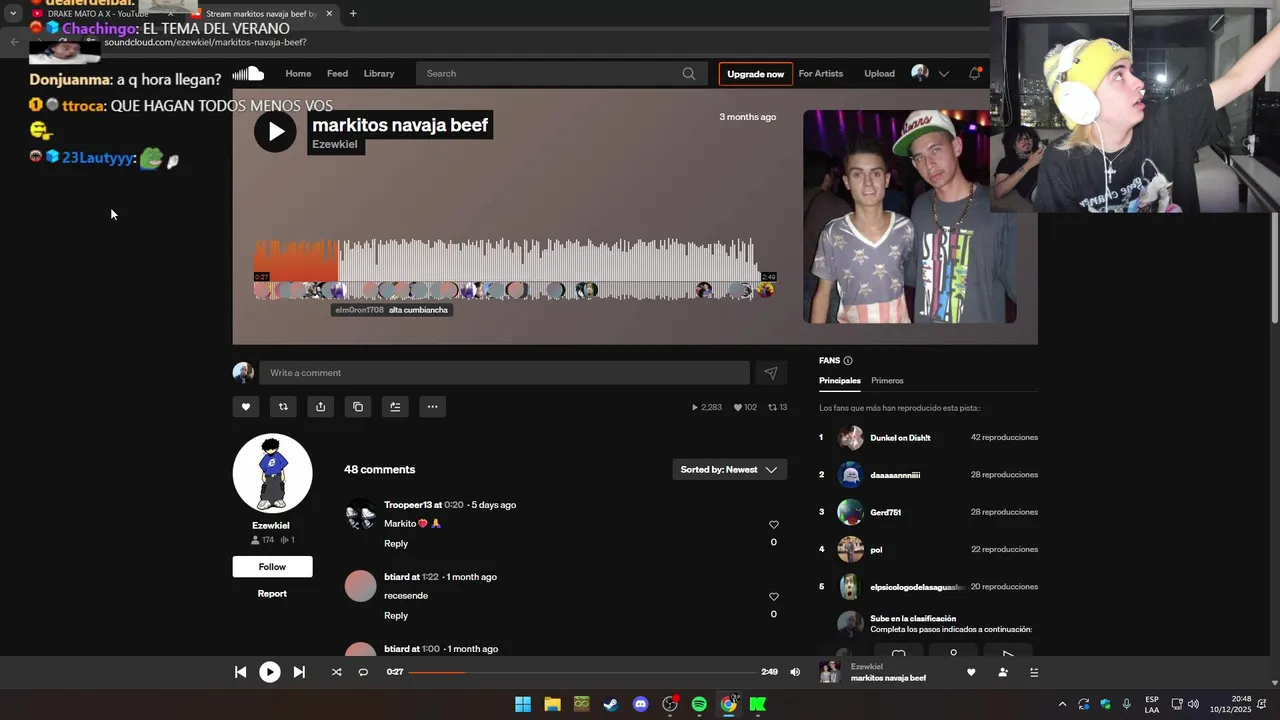The width and height of the screenshot is (1280, 720).
Task: Repost the track using the repost button
Action: tap(283, 407)
